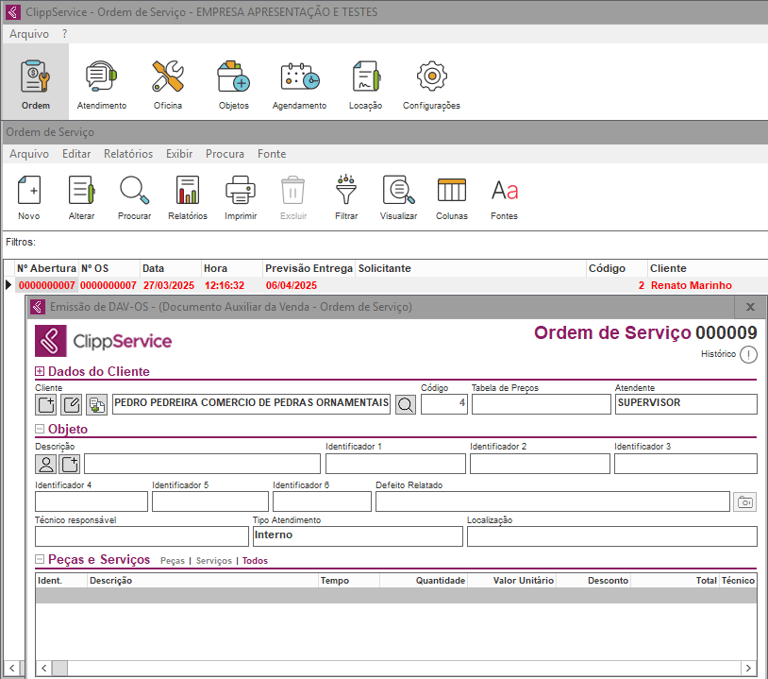The height and width of the screenshot is (679, 768).
Task: Expand the Dados do Cliente section
Action: [x=40, y=372]
